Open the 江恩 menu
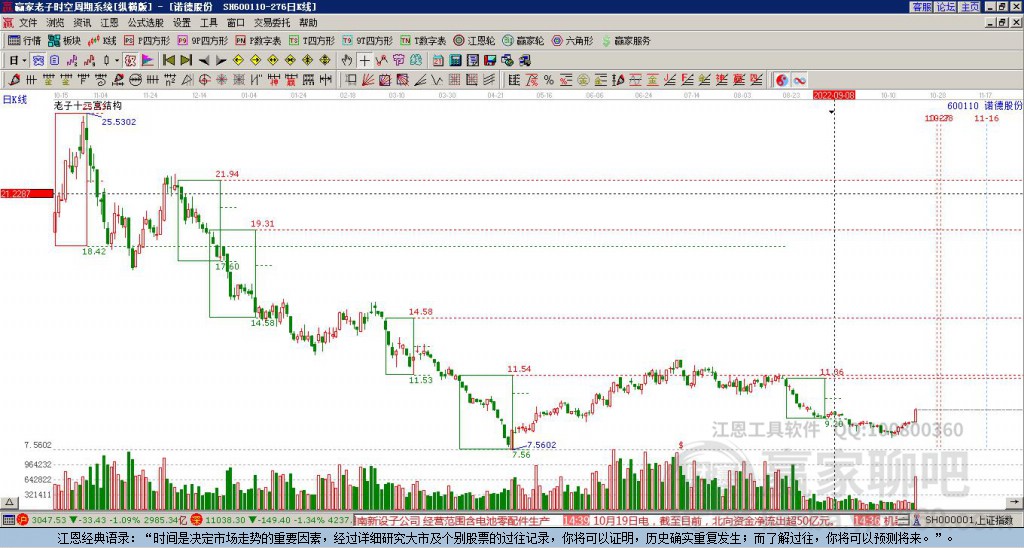The image size is (1024, 548). coord(109,23)
